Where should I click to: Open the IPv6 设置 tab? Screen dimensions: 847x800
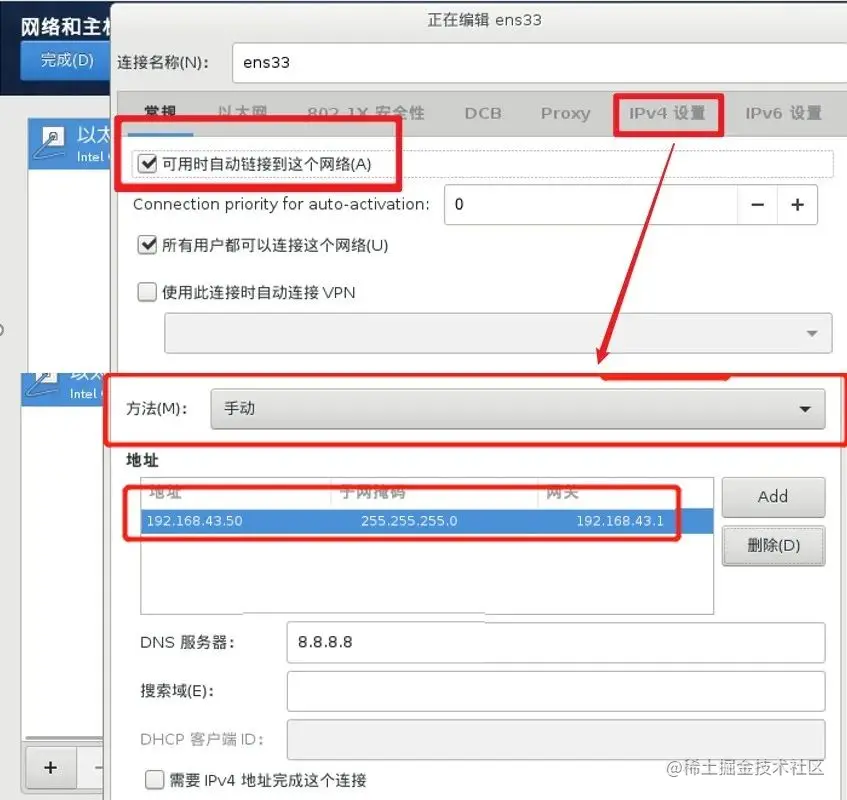[787, 114]
